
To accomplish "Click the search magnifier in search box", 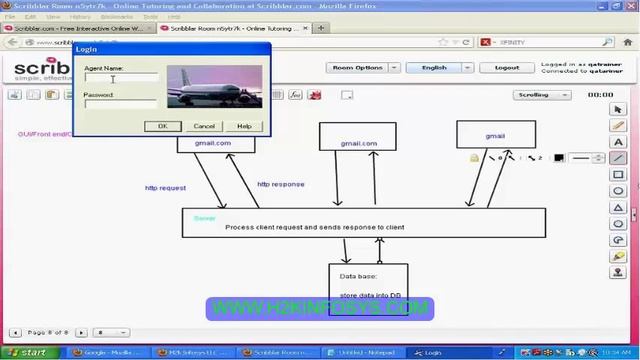I will click(x=607, y=42).
